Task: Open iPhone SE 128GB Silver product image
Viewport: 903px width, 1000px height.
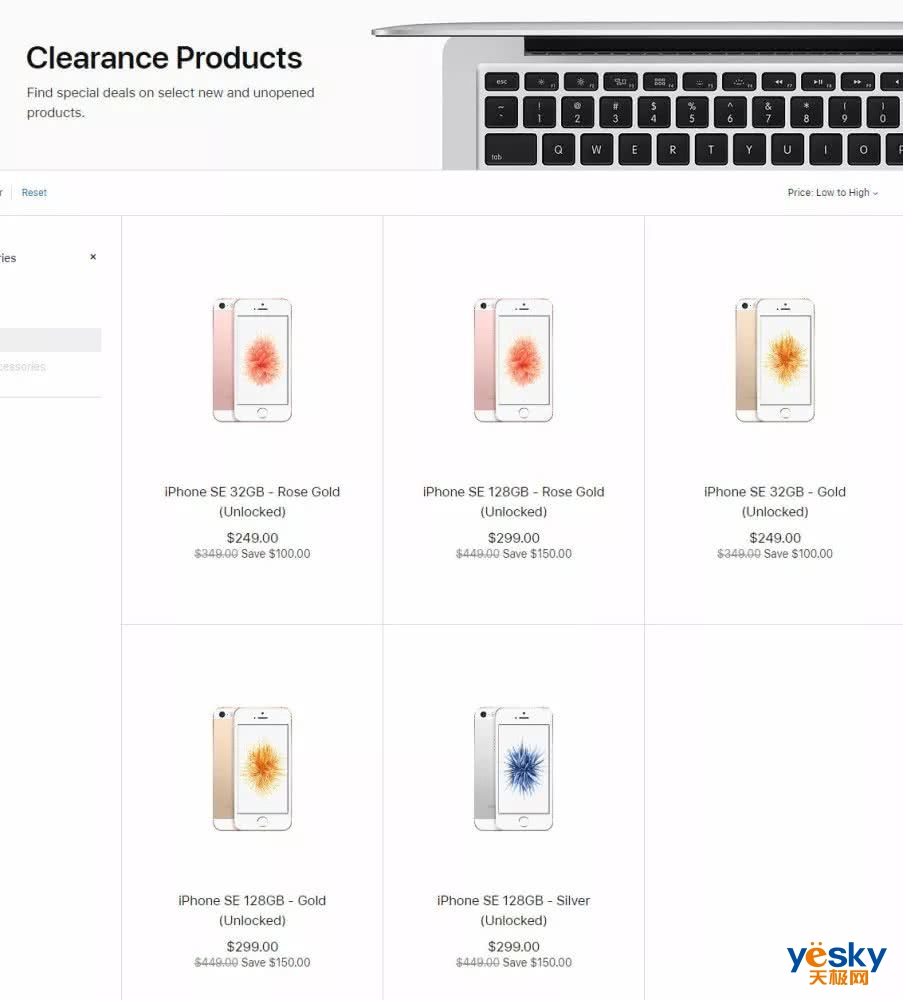Action: [x=514, y=768]
